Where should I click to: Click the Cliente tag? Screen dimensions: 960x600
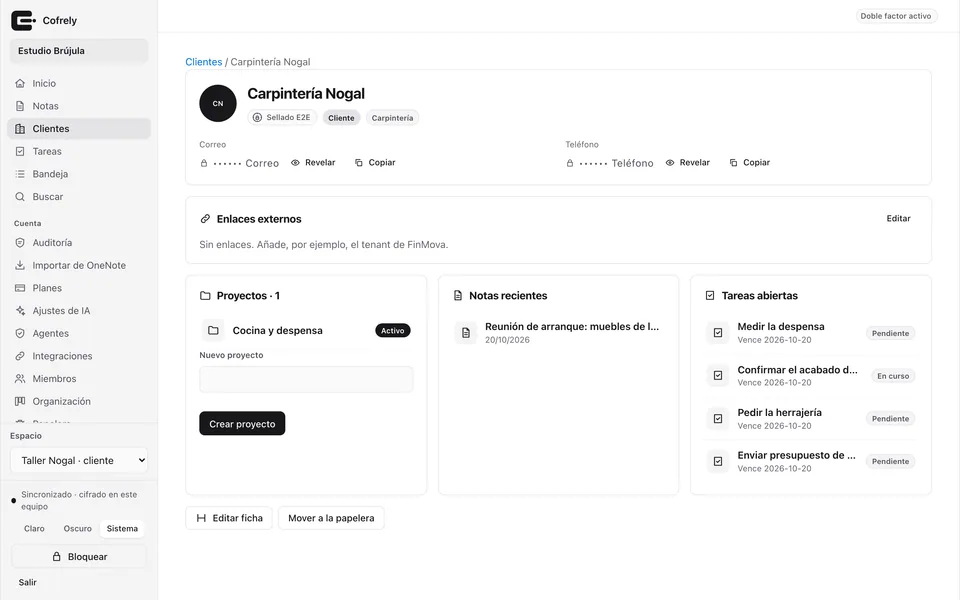click(x=341, y=118)
